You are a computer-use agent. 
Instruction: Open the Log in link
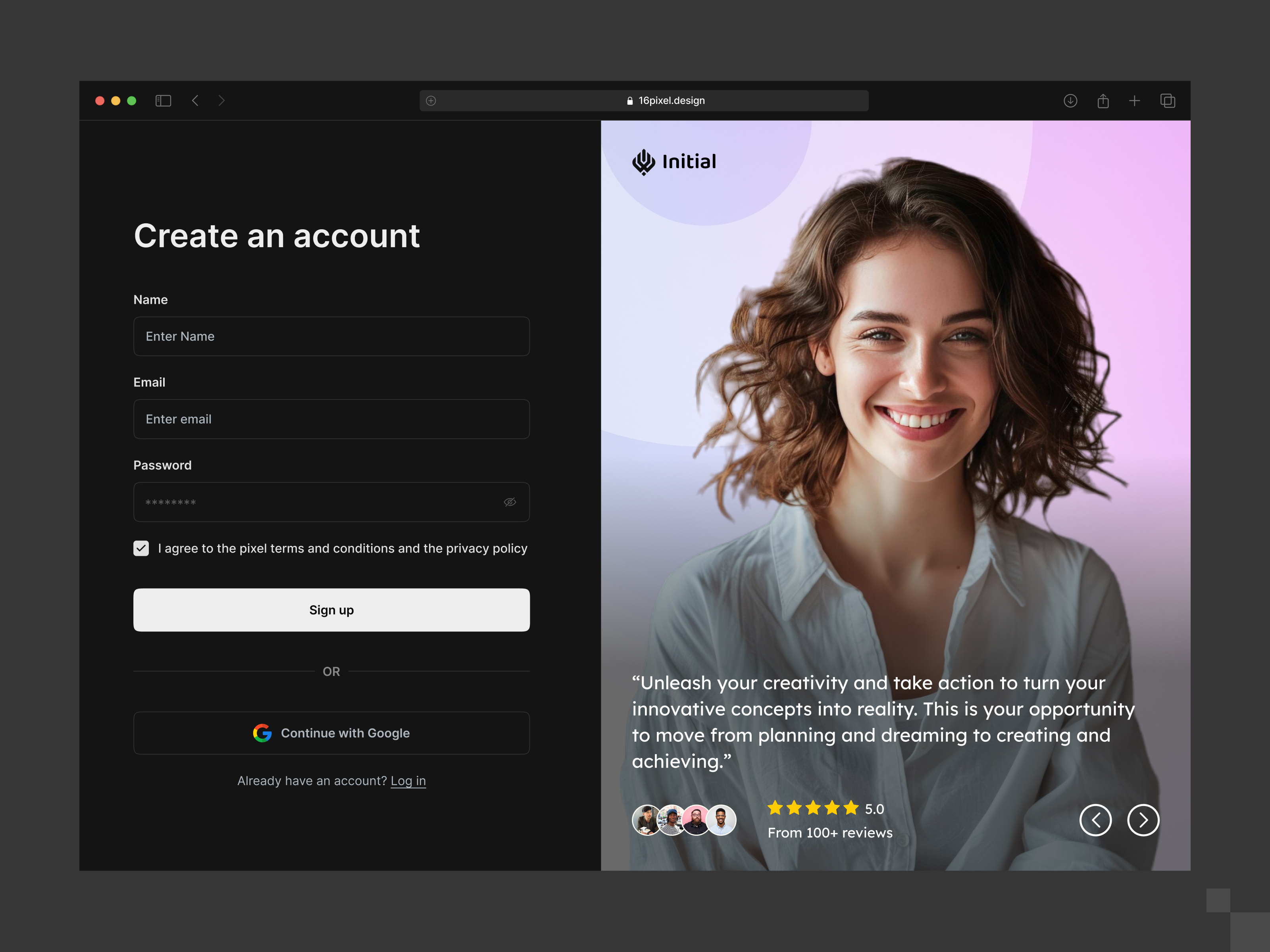pos(408,780)
